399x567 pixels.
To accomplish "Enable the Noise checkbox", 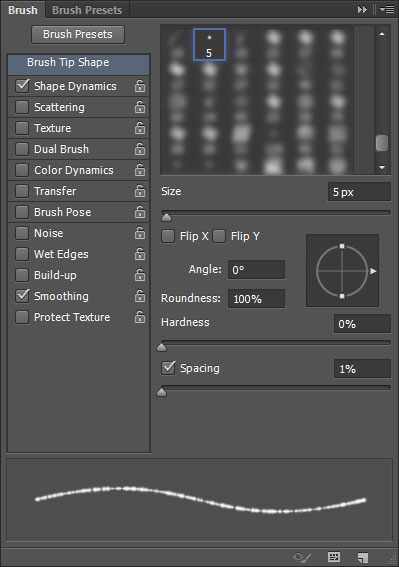I will click(22, 233).
